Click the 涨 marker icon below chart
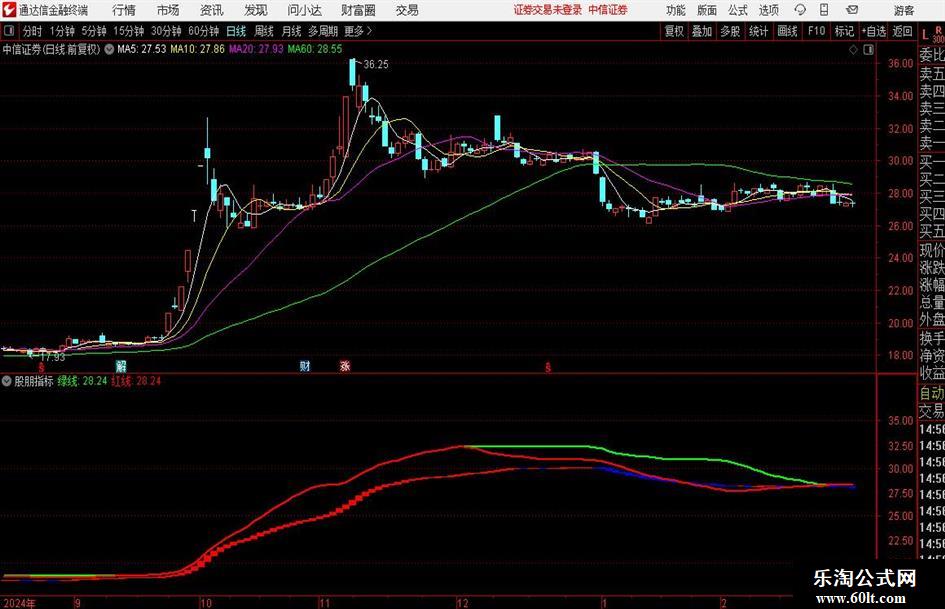Viewport: 945px width, 609px height. [x=345, y=365]
